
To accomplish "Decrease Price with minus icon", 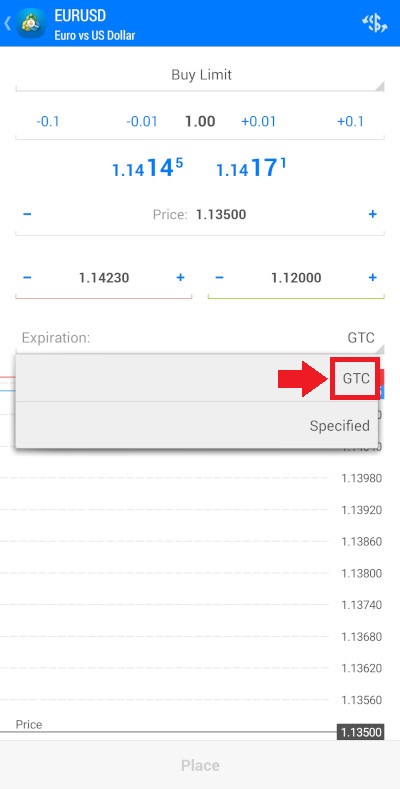I will point(27,215).
